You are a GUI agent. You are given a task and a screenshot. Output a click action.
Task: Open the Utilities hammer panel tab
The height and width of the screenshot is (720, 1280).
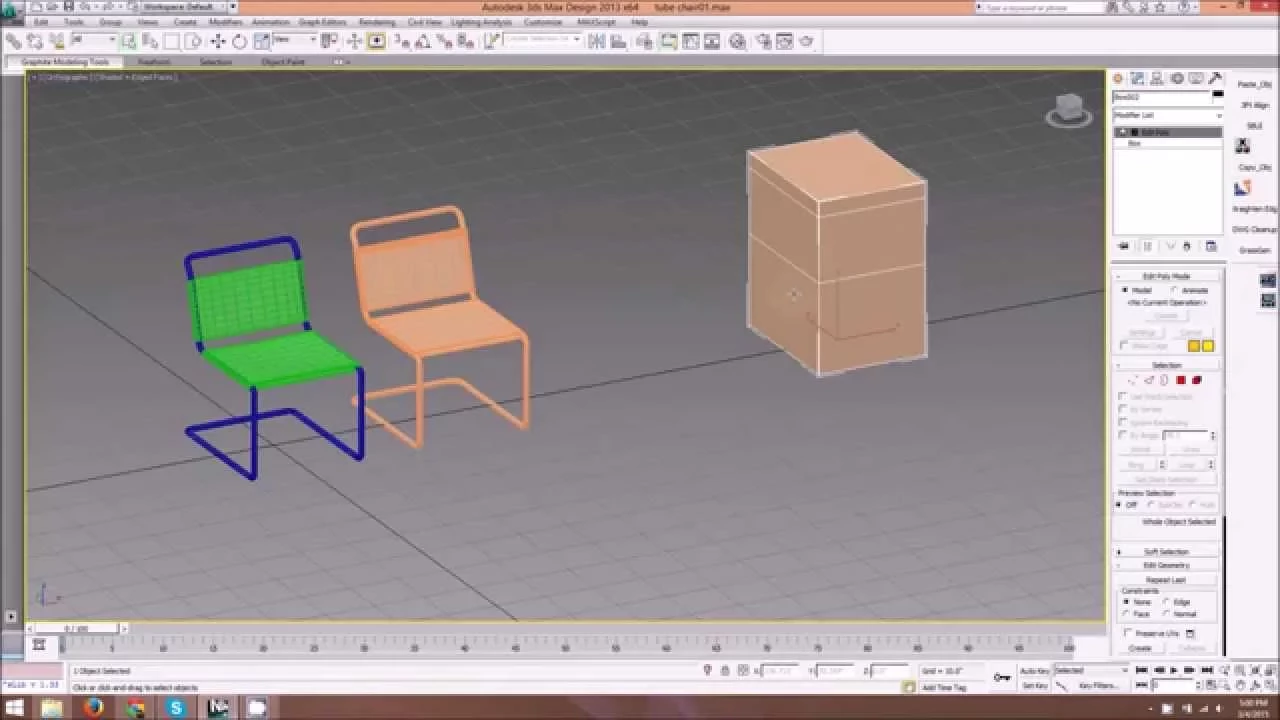click(1215, 78)
